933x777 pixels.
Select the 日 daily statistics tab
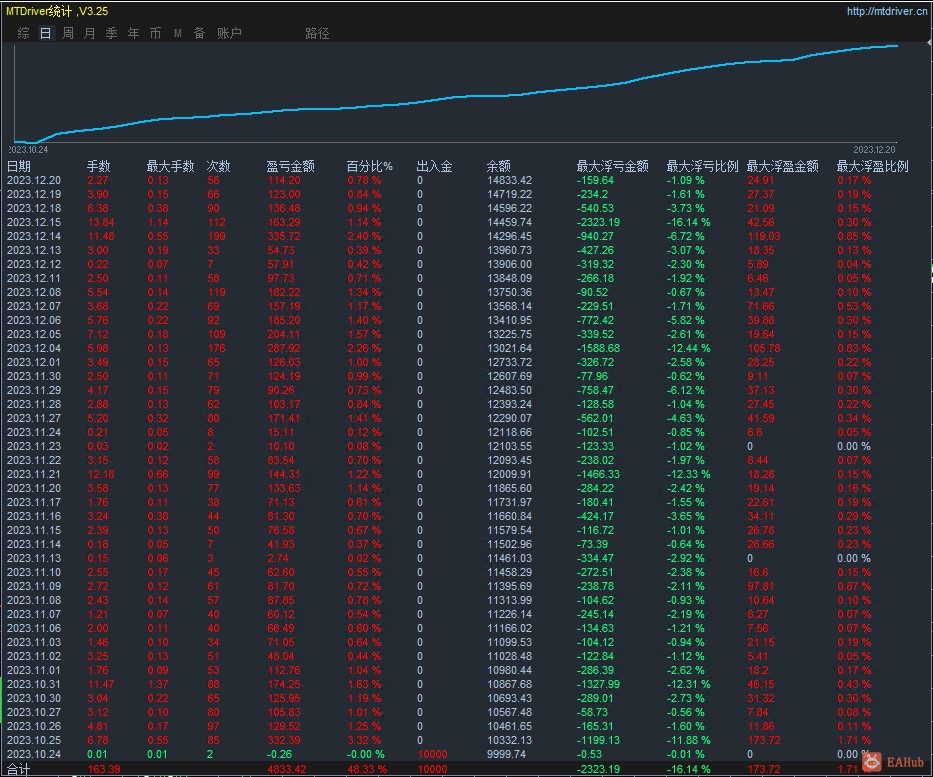pos(46,33)
